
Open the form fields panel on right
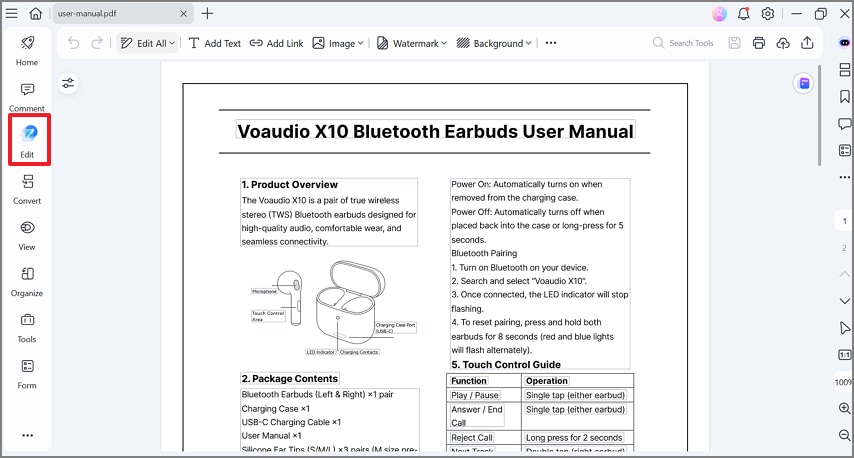point(845,150)
